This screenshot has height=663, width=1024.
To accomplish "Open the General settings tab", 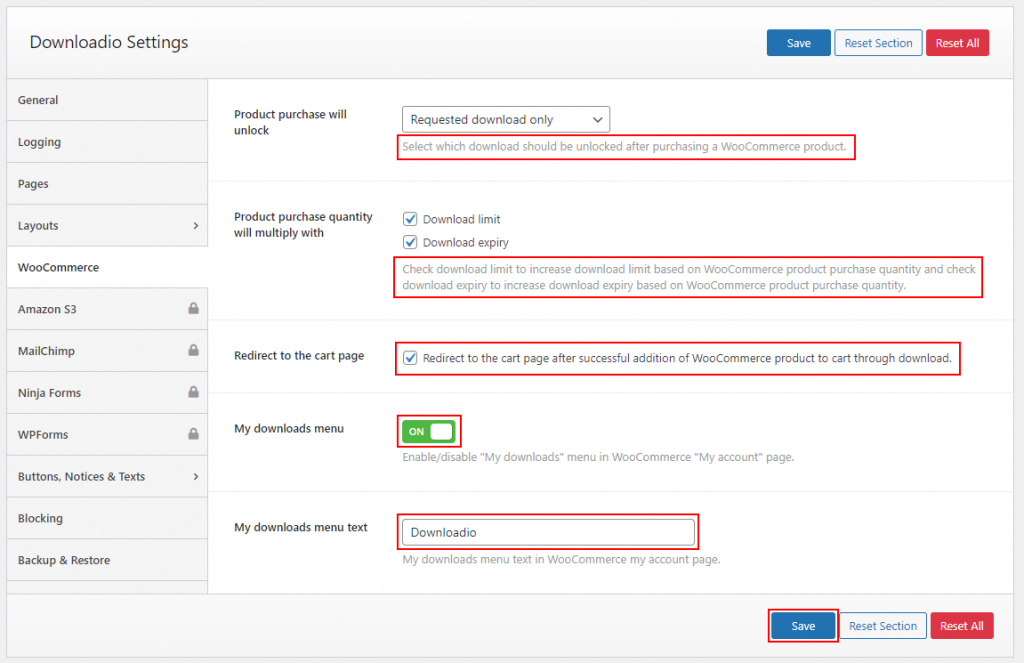I will click(107, 100).
